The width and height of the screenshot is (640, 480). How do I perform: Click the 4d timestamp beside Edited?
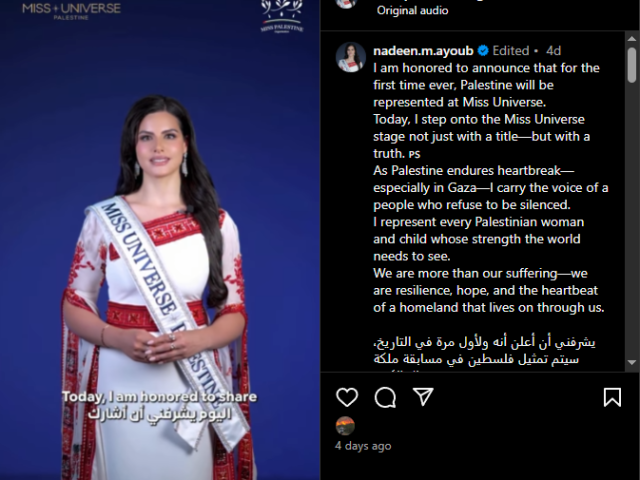point(553,51)
